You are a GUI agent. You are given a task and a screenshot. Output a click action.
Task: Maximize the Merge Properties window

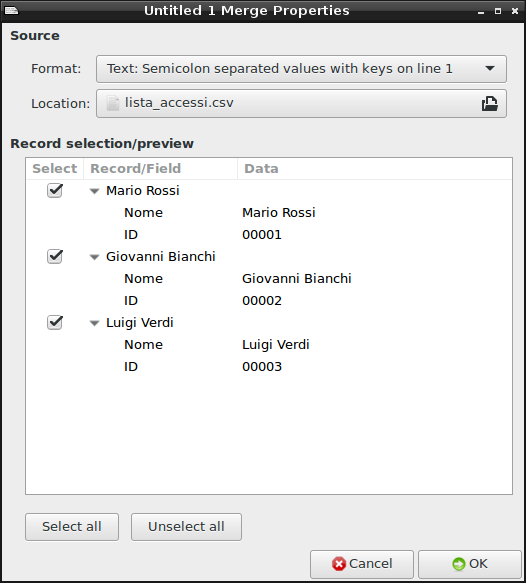click(x=498, y=12)
